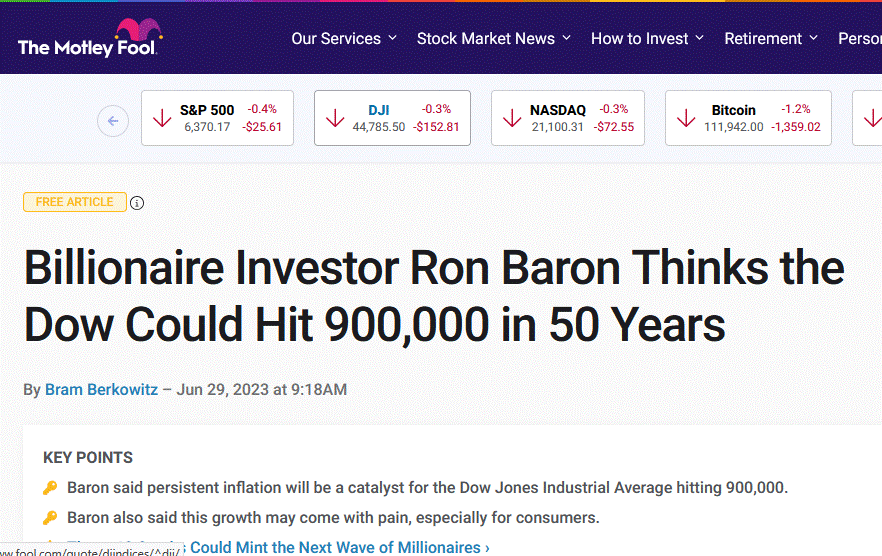Click the NASDAQ change -$72.55
The height and width of the screenshot is (556, 882).
pyautogui.click(x=614, y=127)
